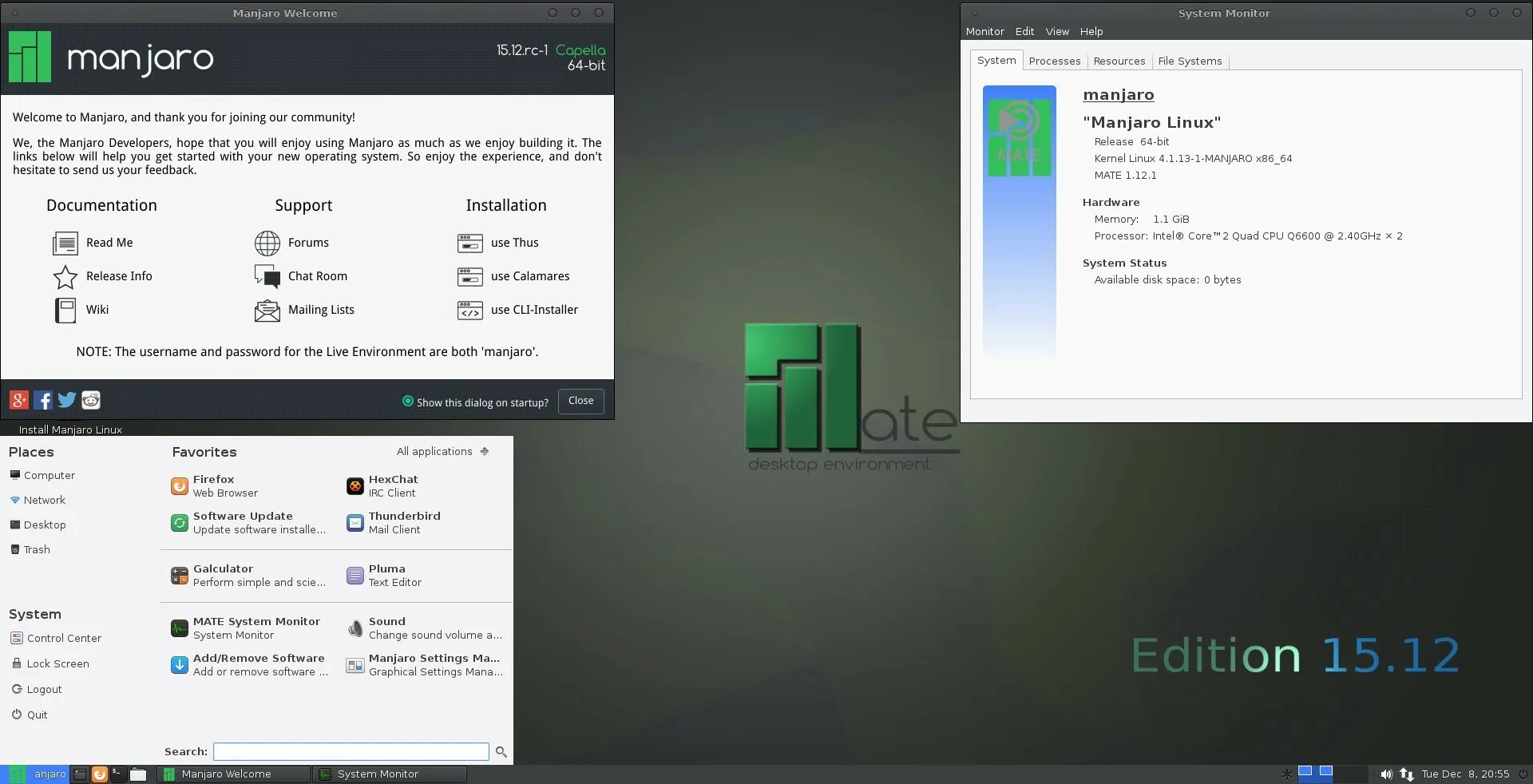
Task: Switch to the Processes tab
Action: point(1055,61)
